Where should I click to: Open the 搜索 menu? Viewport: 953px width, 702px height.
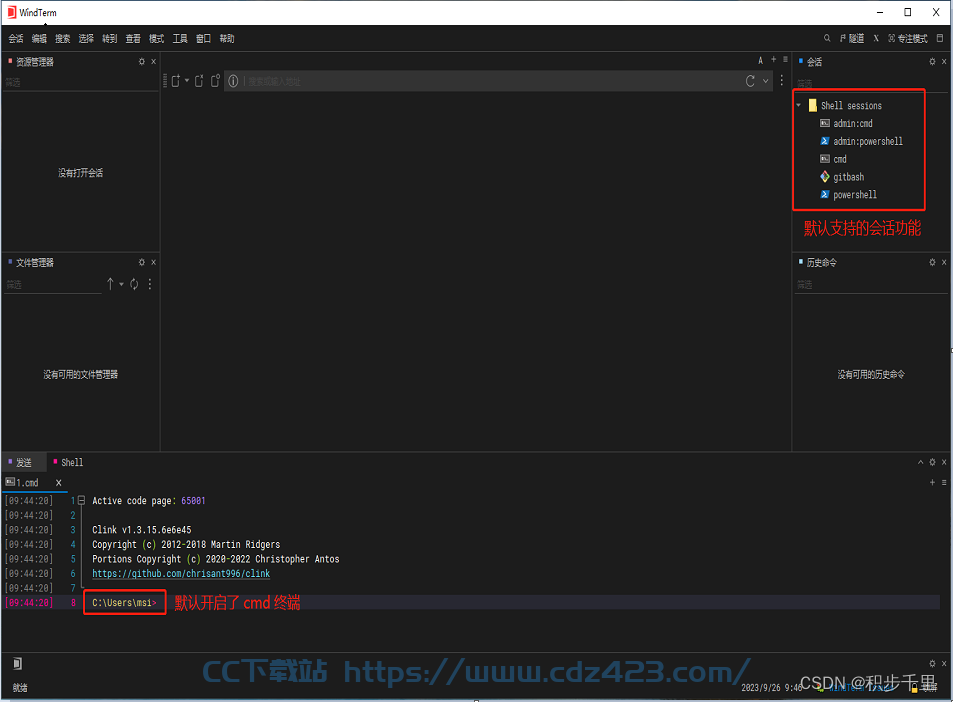coord(63,39)
